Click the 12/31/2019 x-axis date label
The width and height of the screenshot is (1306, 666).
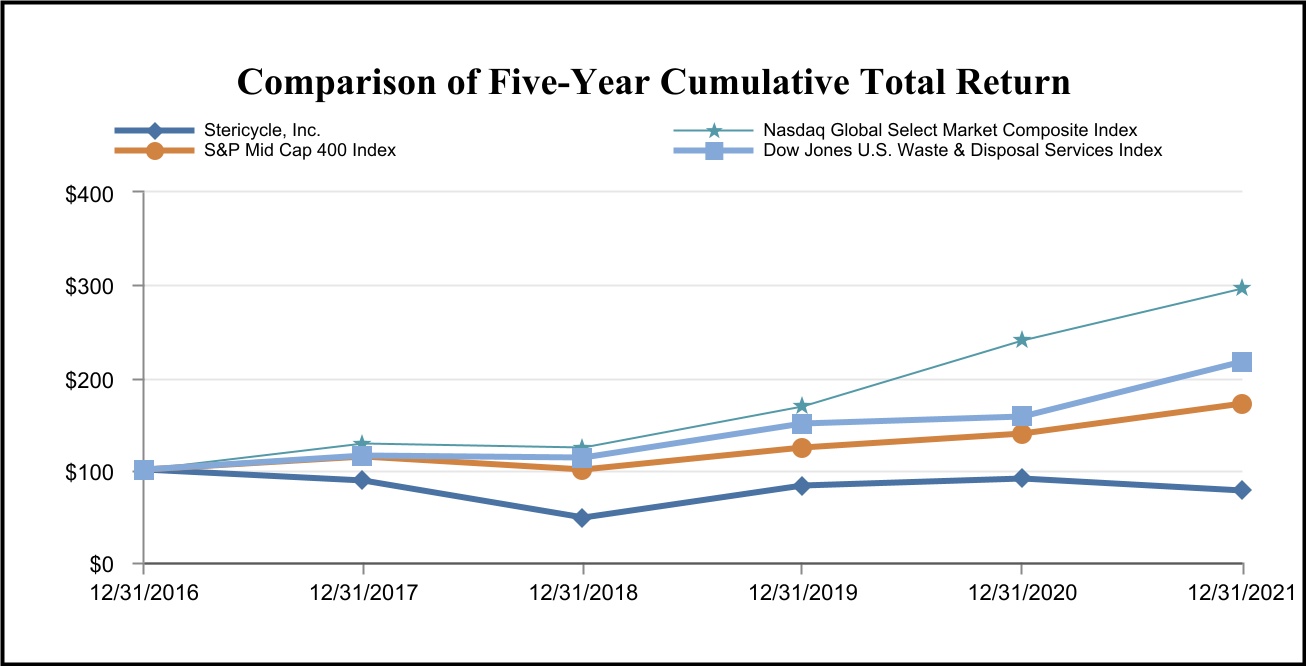(x=802, y=593)
